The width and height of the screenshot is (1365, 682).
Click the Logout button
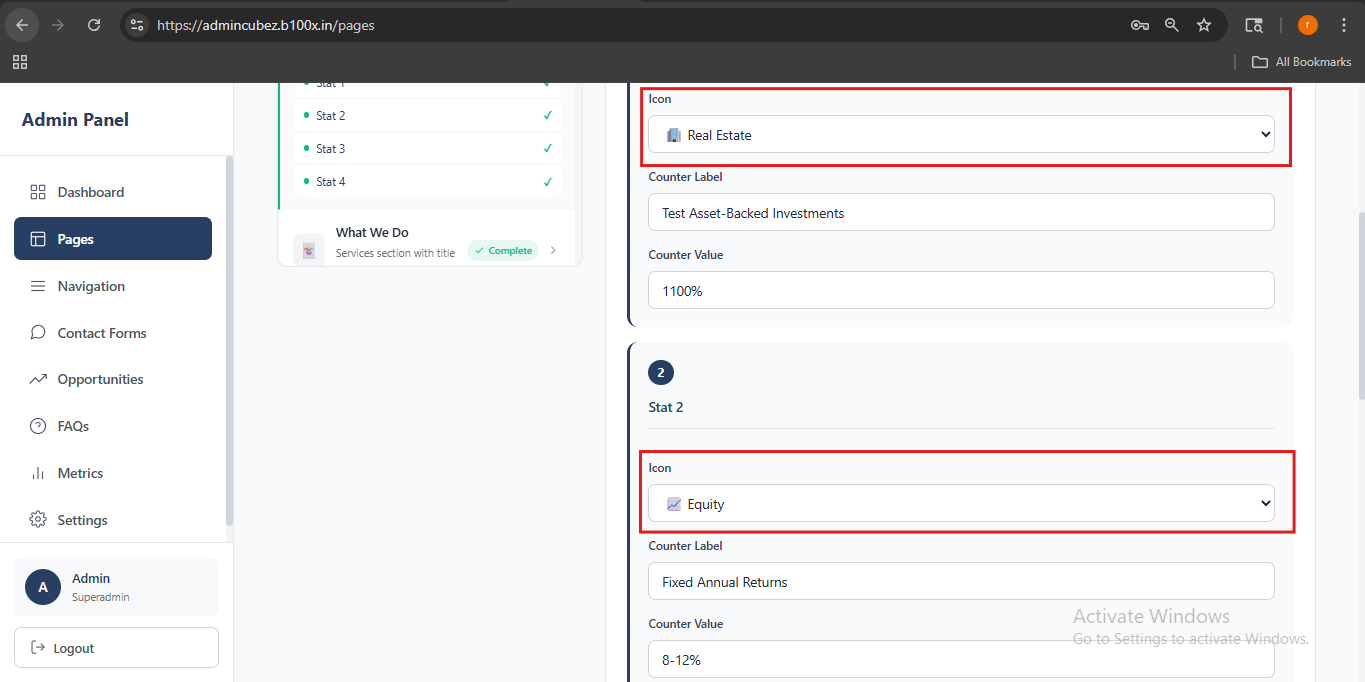[x=116, y=648]
